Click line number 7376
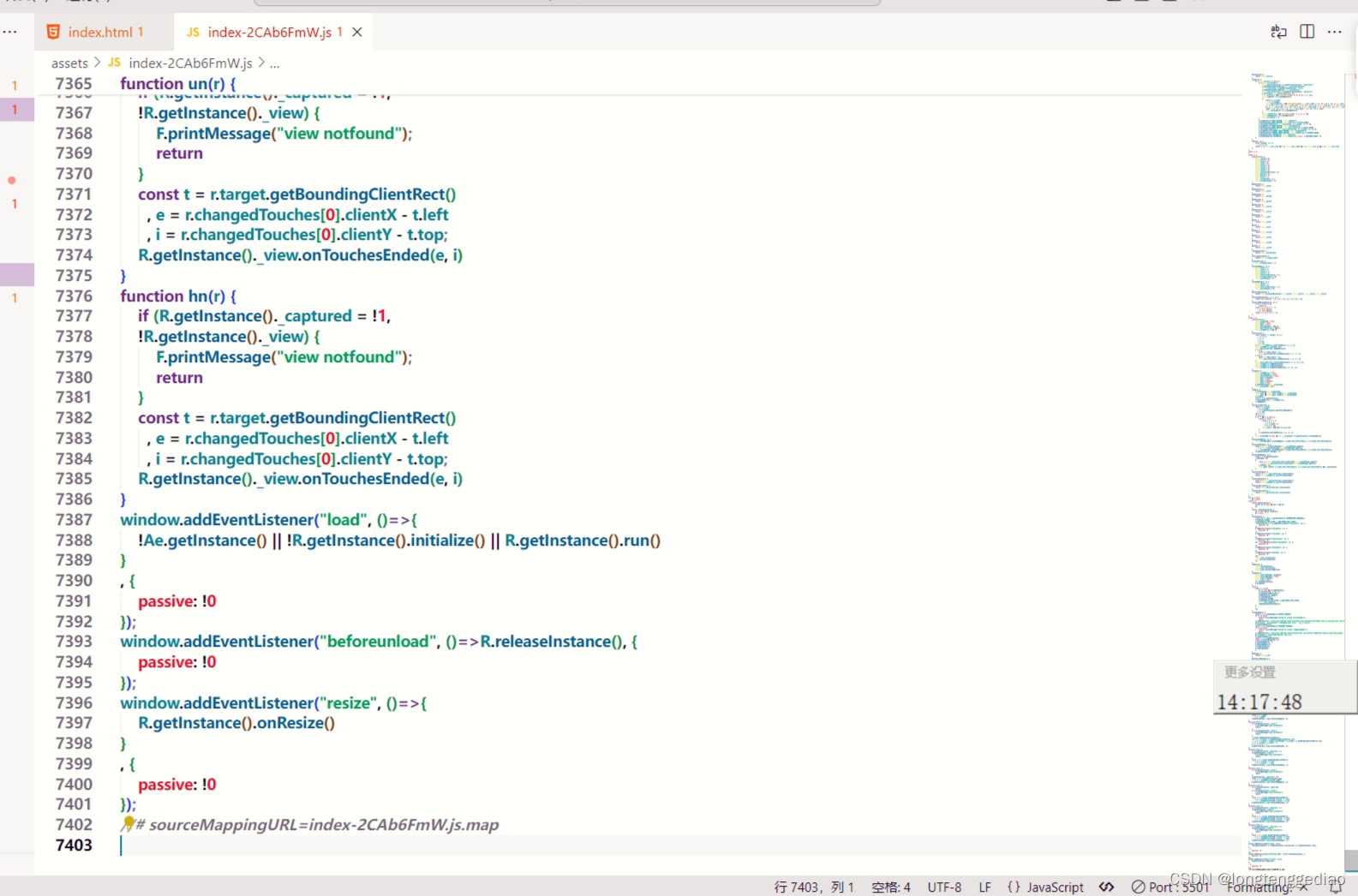1358x896 pixels. pyautogui.click(x=74, y=296)
